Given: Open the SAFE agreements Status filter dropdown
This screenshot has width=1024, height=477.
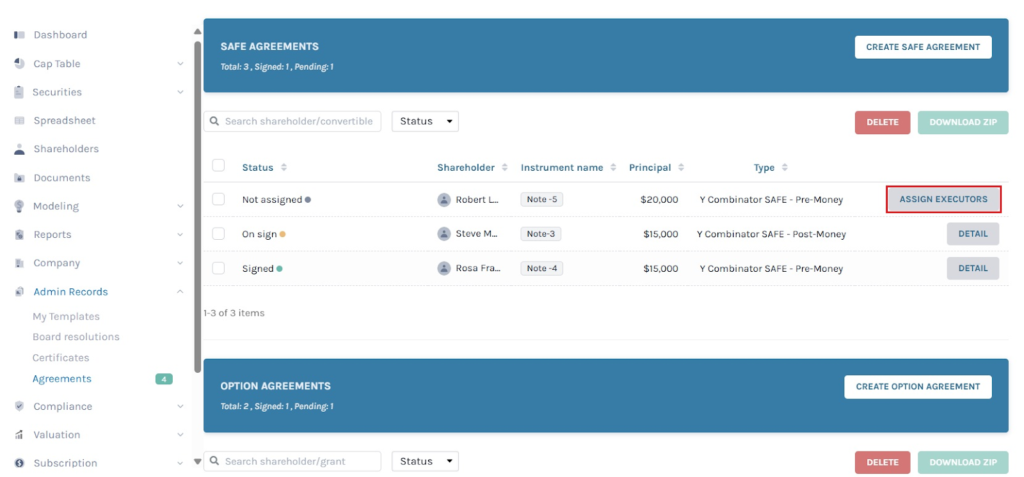Looking at the screenshot, I should 424,121.
